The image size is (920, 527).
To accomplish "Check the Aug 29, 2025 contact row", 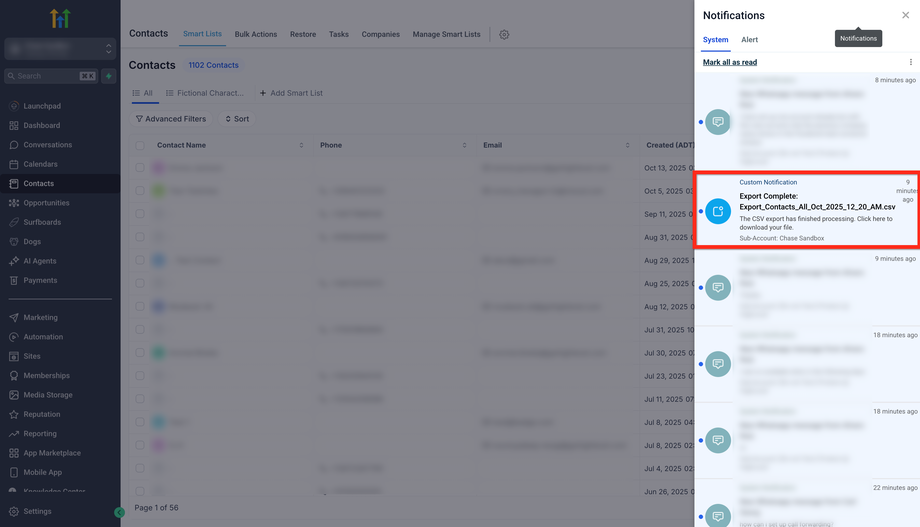I will pos(140,260).
